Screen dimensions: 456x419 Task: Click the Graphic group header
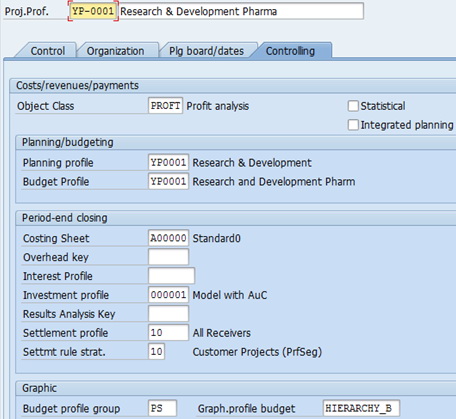click(39, 388)
